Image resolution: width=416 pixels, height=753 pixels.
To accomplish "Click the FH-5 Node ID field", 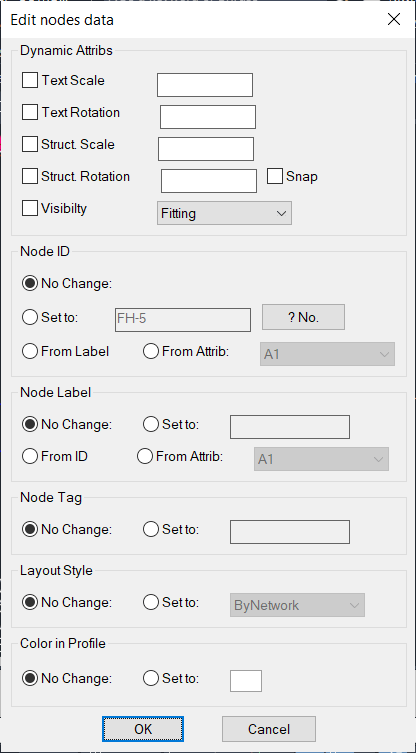I will tap(183, 320).
